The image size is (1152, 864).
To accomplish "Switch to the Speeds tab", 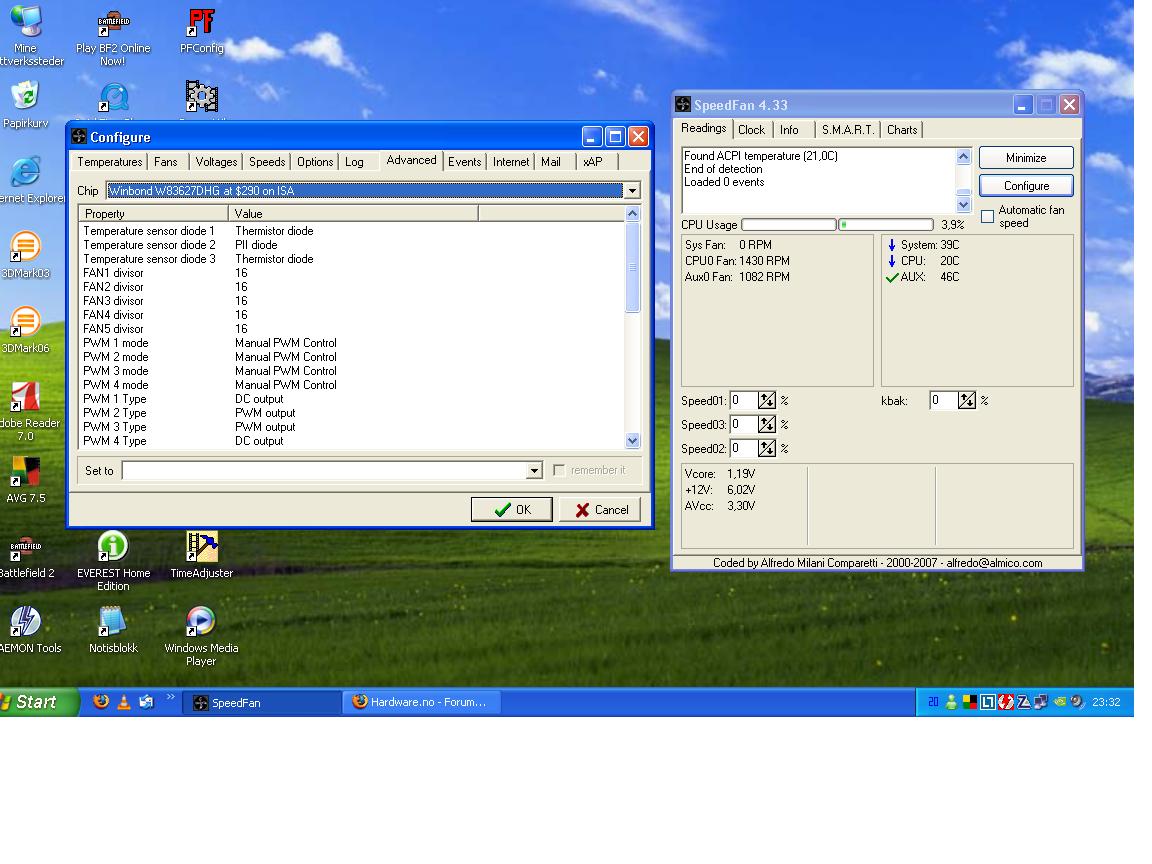I will (267, 162).
